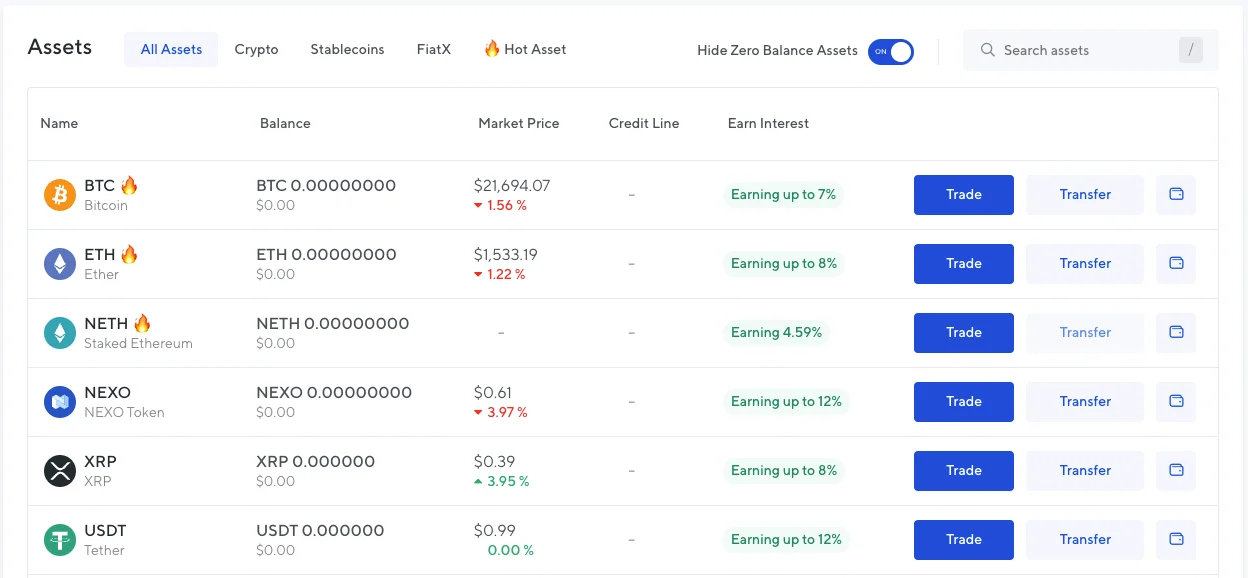Click Transfer button for ETH

[x=1085, y=264]
